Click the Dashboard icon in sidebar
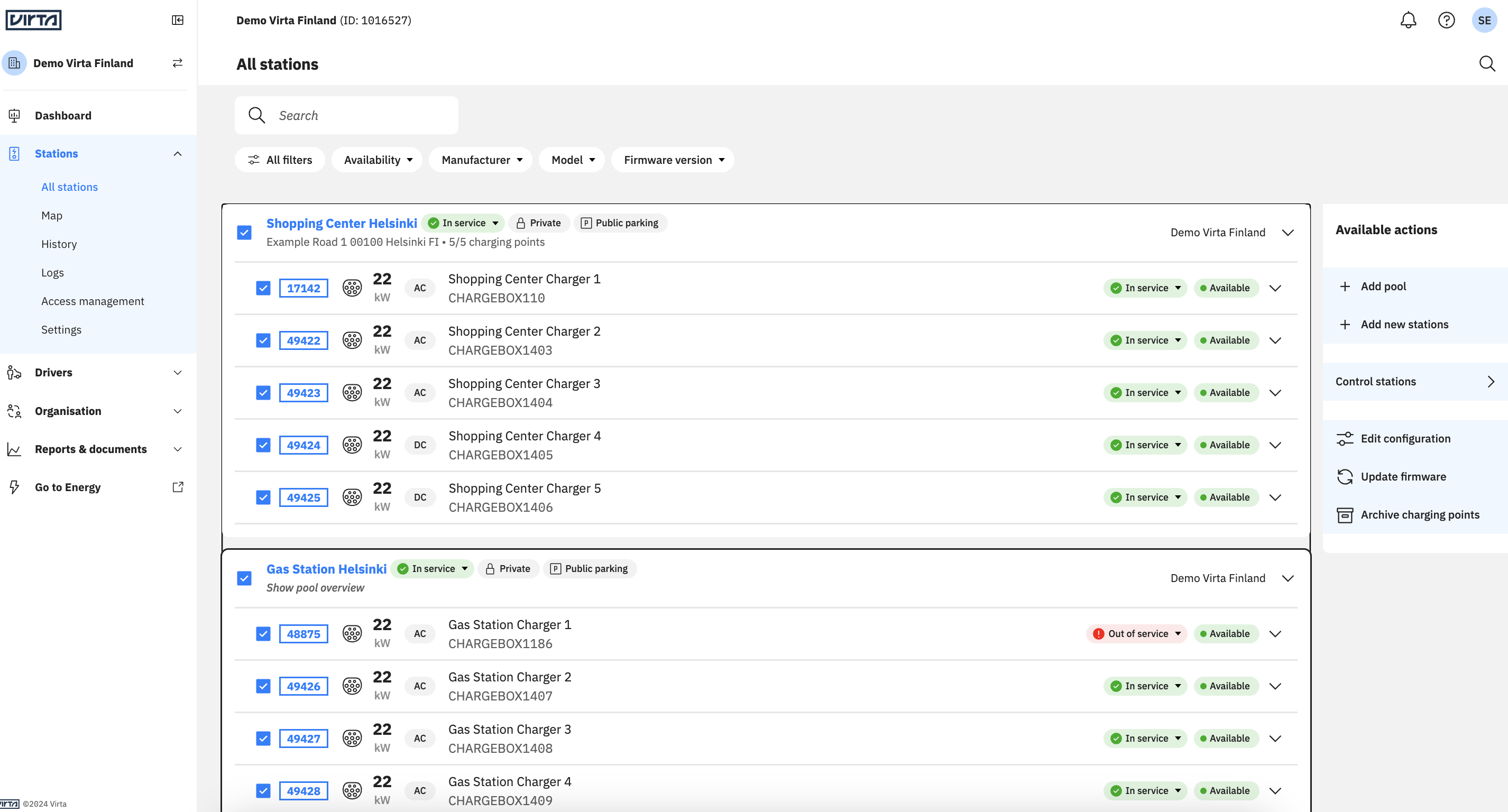 (14, 115)
